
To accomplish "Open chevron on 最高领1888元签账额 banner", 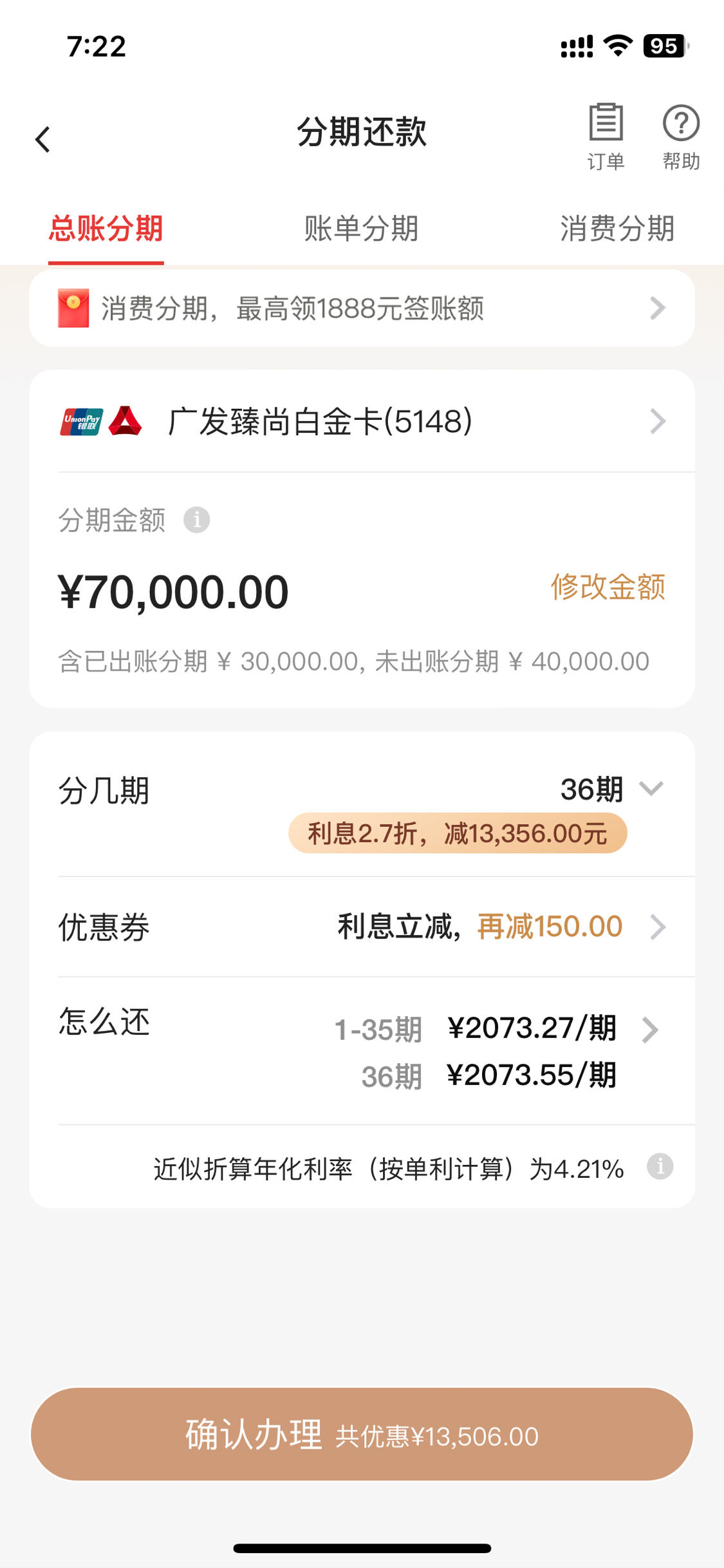I will [658, 308].
